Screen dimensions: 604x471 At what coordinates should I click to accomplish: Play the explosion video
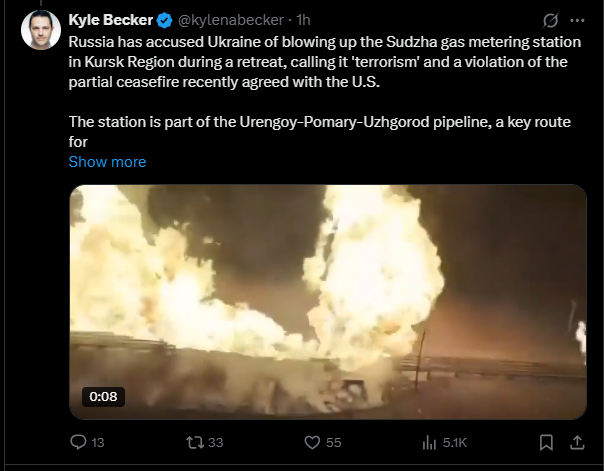pyautogui.click(x=327, y=300)
